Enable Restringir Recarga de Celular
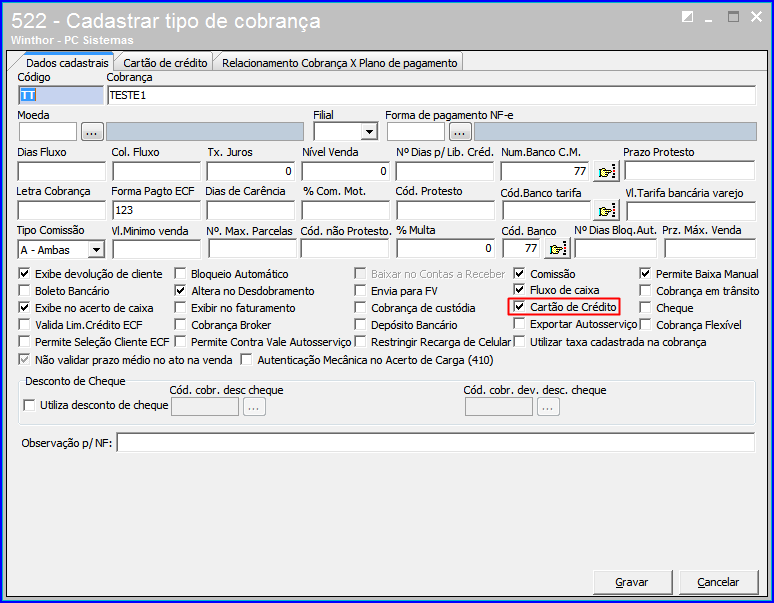This screenshot has height=603, width=774. tap(360, 341)
